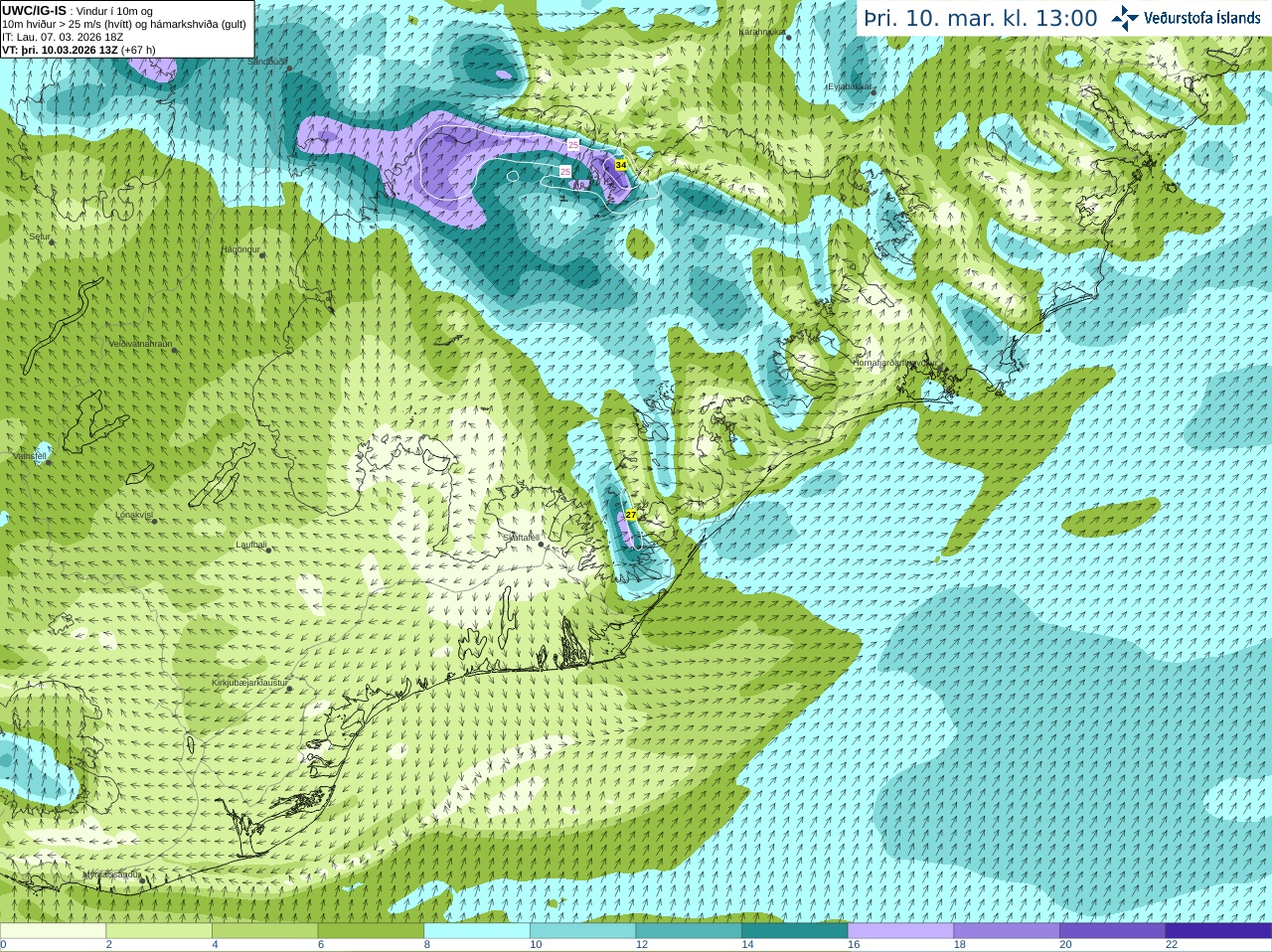Click the 'Kárahnjúkar' place label
The image size is (1272, 952).
click(x=762, y=32)
